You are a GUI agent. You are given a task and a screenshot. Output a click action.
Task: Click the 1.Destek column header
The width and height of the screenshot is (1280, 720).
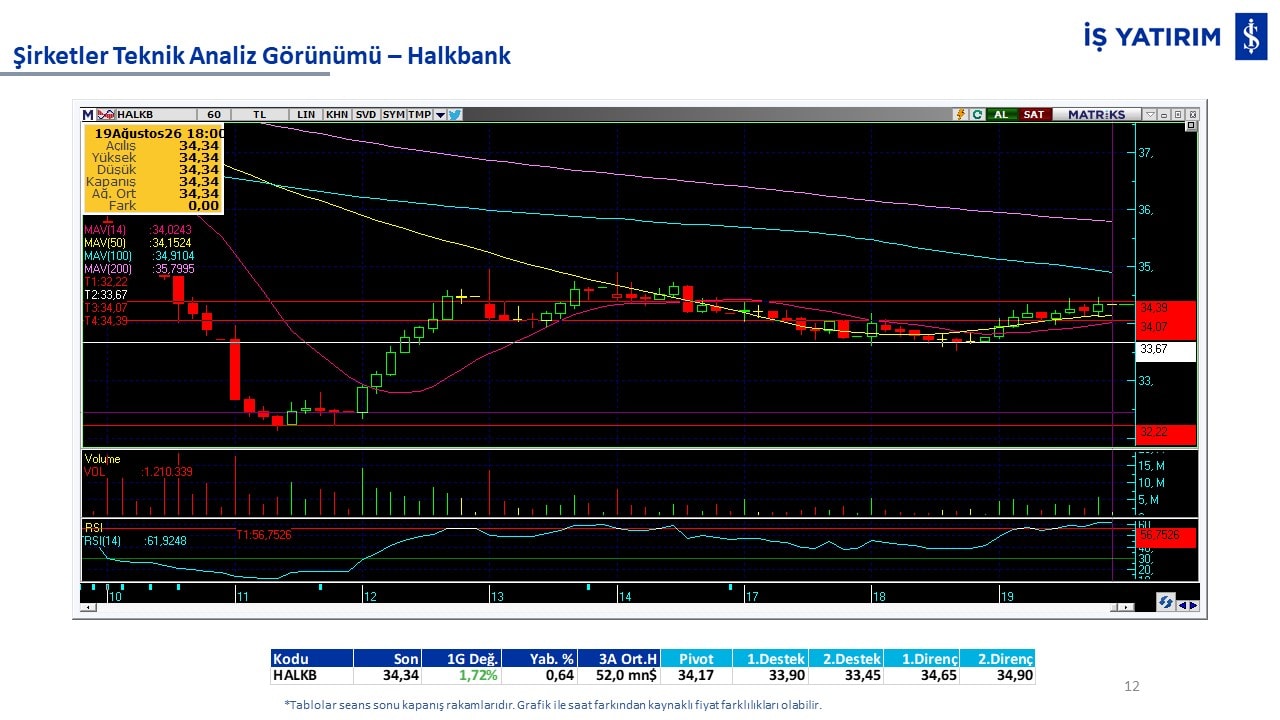pyautogui.click(x=771, y=659)
